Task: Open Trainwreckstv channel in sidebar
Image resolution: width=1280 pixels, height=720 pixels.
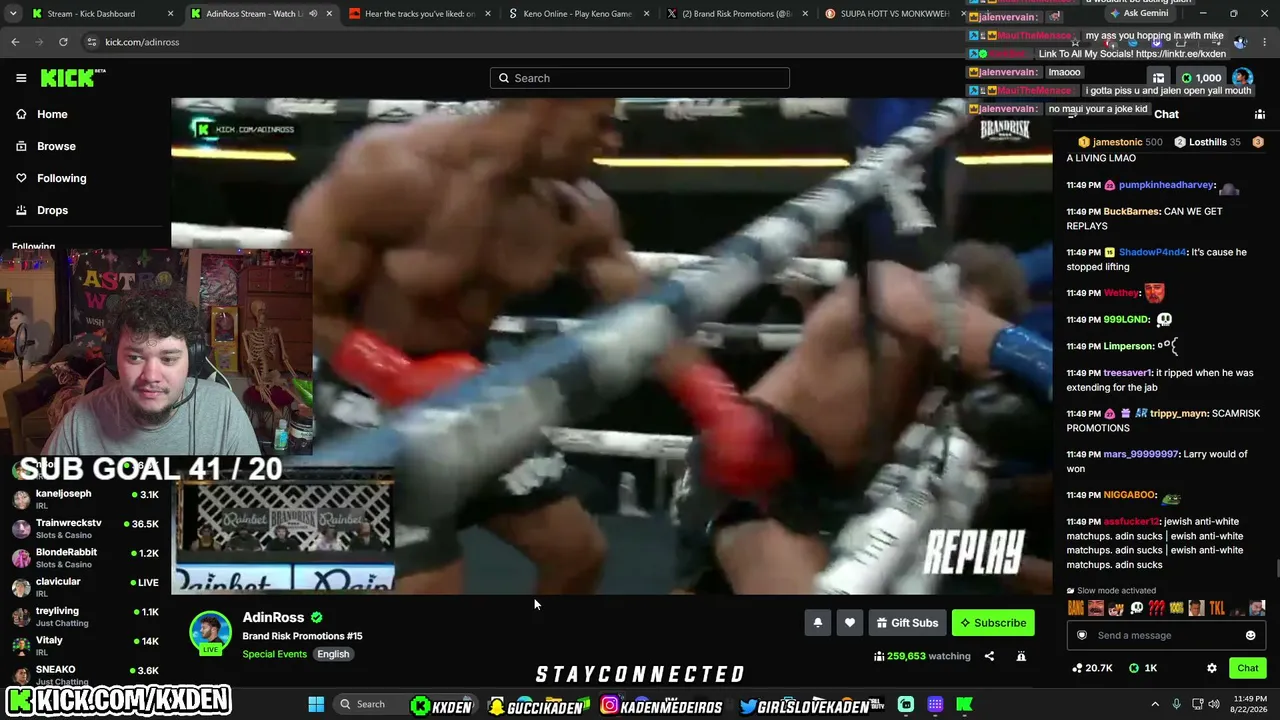Action: [85, 529]
